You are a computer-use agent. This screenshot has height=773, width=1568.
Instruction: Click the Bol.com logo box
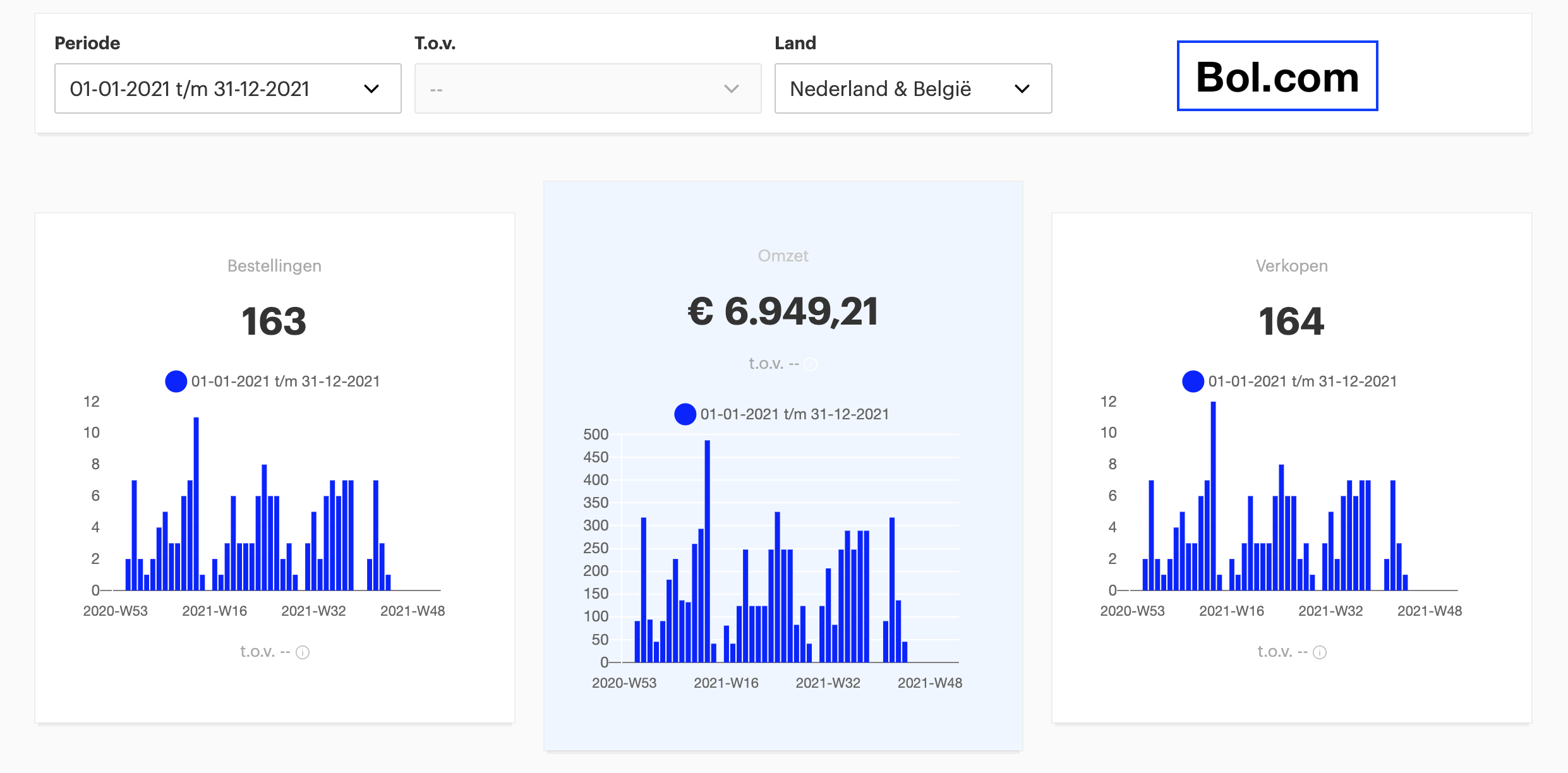(x=1277, y=76)
